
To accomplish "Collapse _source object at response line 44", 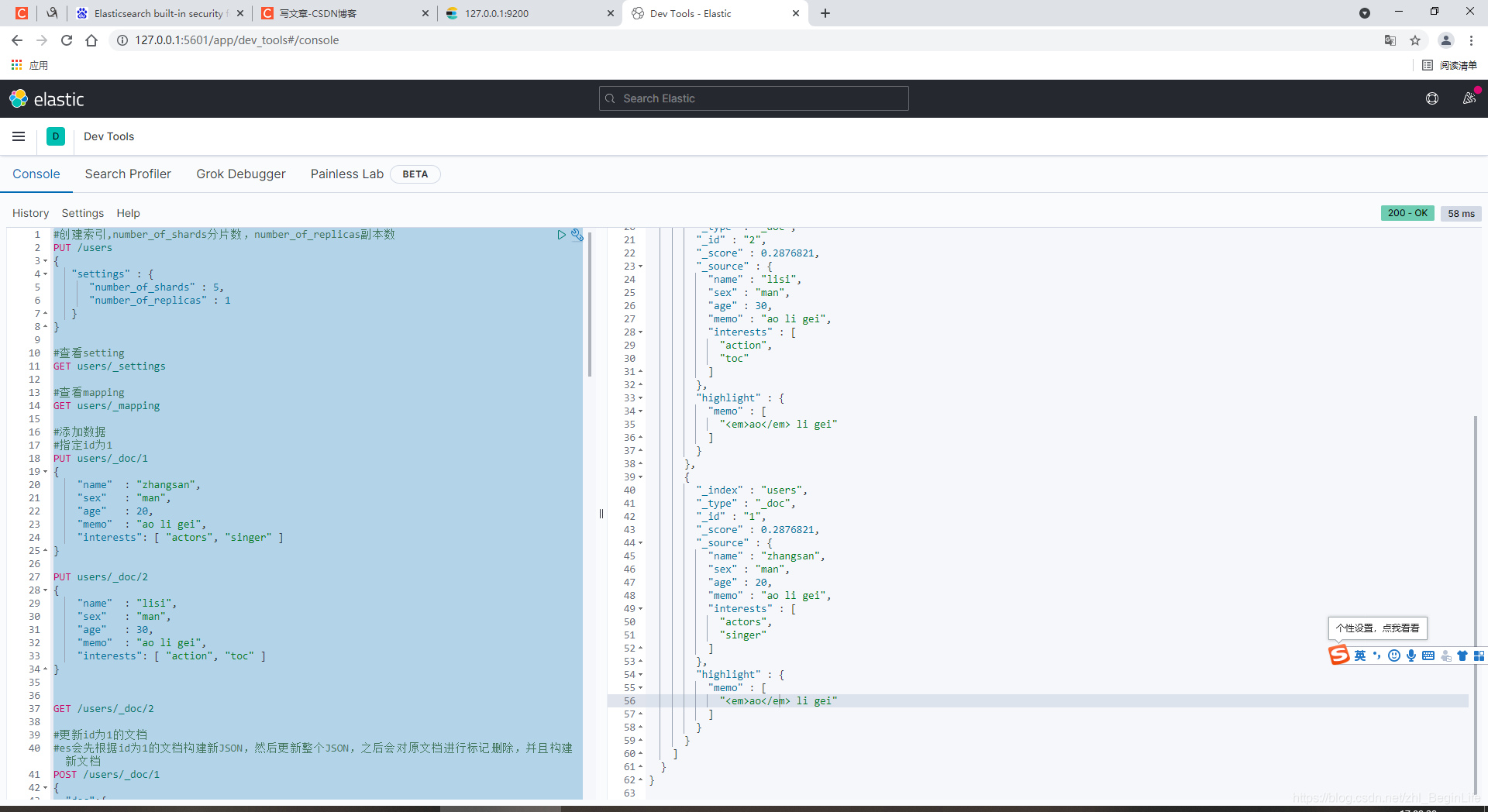I will pos(640,543).
